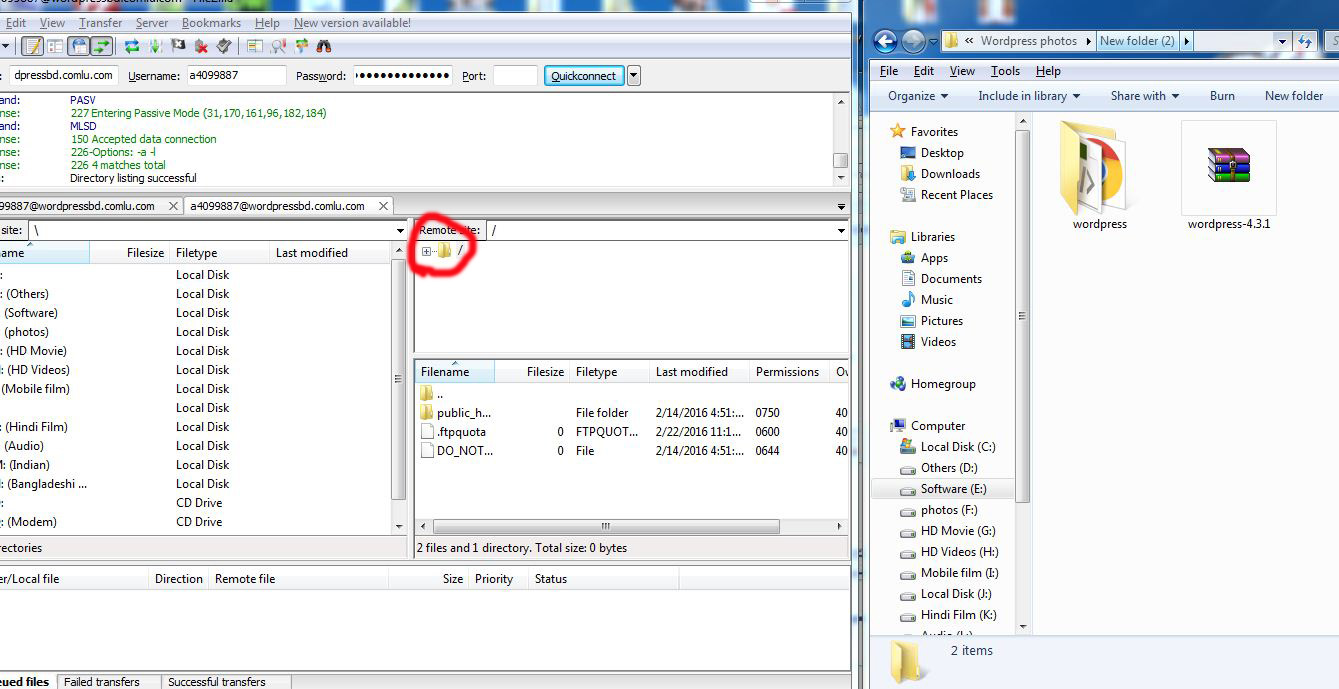Open FileZilla's Transfer menu
The height and width of the screenshot is (689, 1339).
point(100,22)
